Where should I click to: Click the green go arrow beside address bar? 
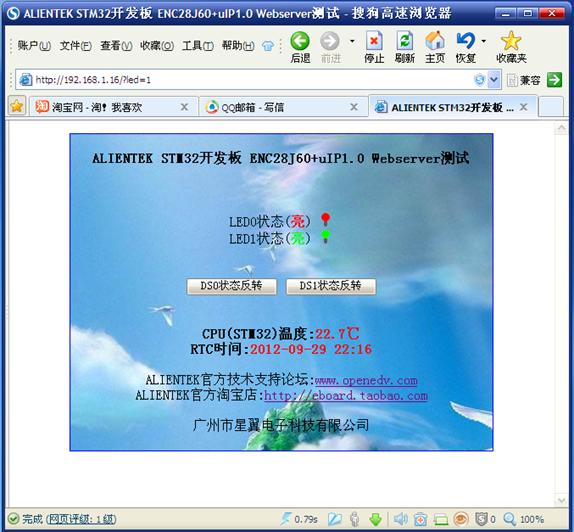pos(554,80)
